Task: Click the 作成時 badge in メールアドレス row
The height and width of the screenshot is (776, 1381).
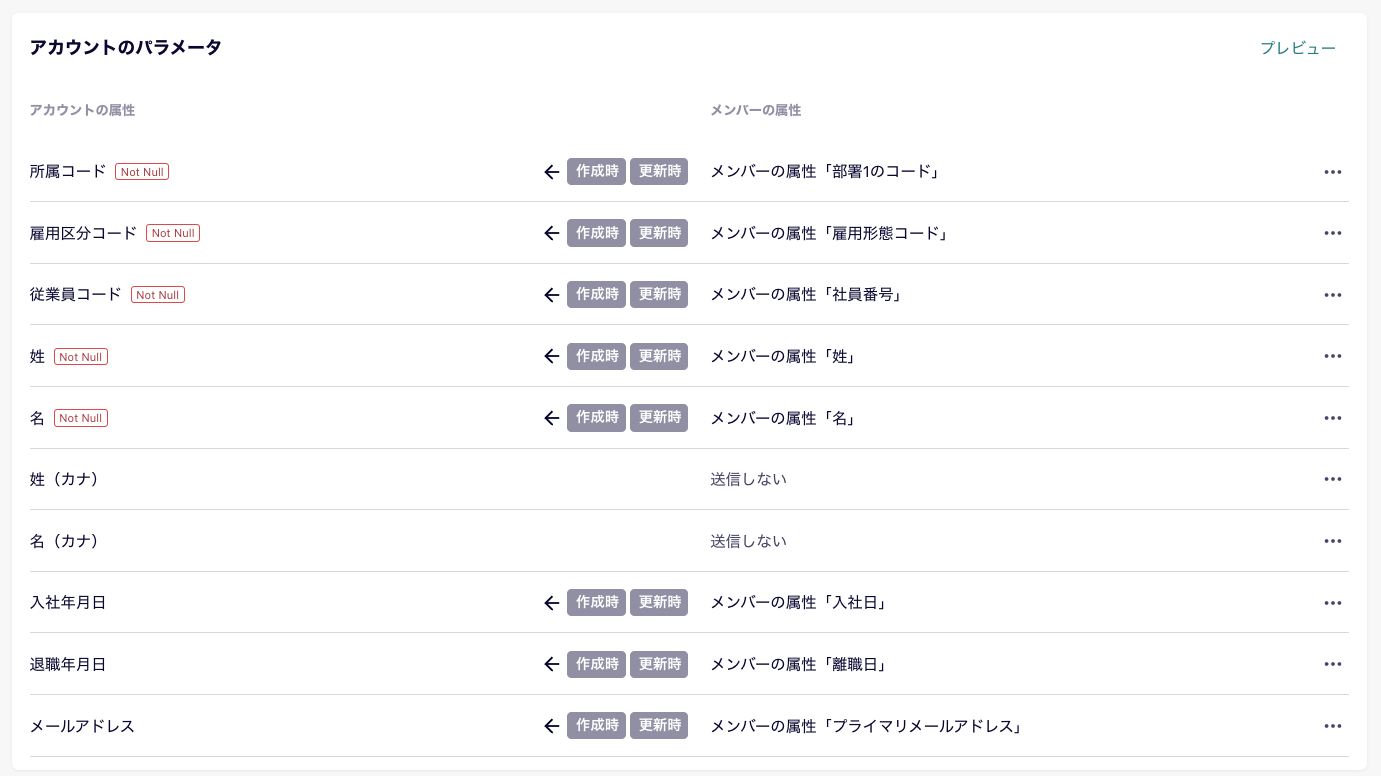Action: [596, 726]
